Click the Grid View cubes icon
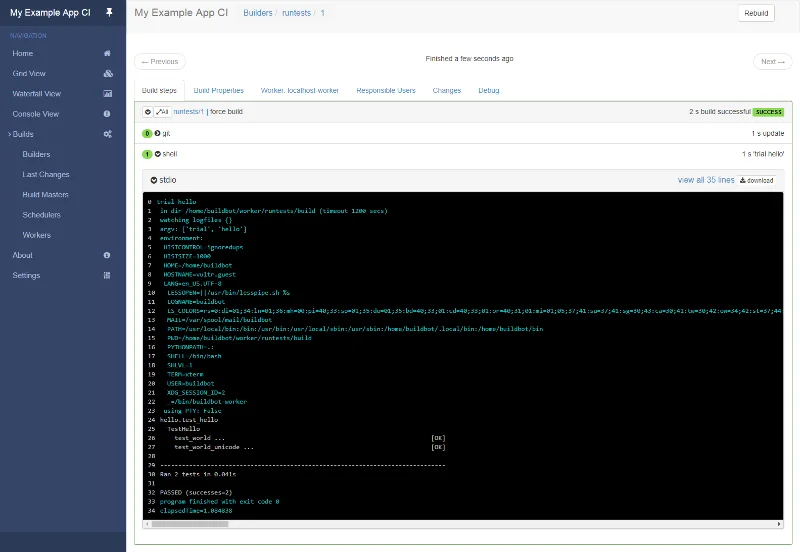Image resolution: width=800 pixels, height=552 pixels. click(108, 73)
